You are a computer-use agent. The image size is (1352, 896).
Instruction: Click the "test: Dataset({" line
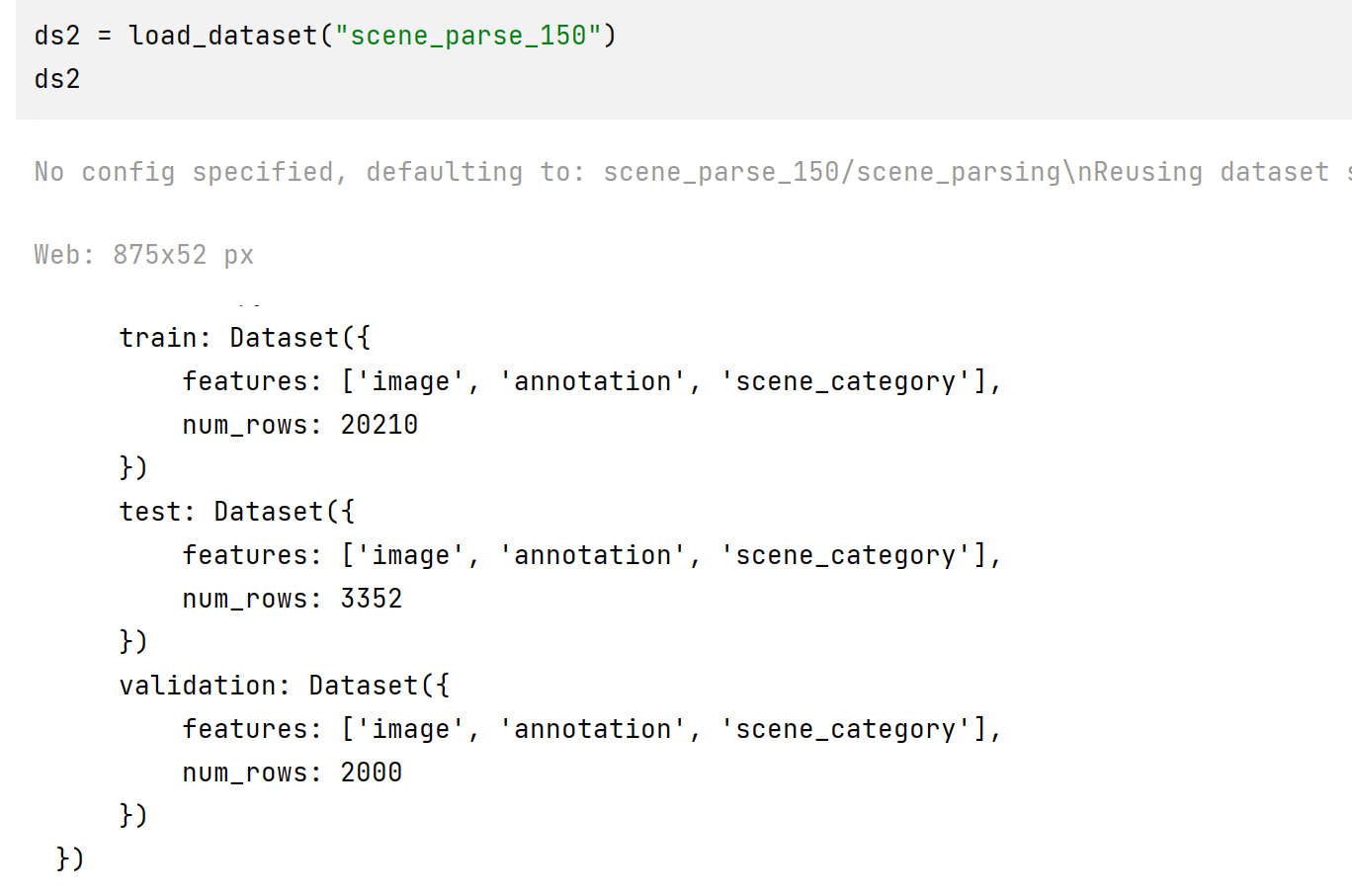[236, 512]
